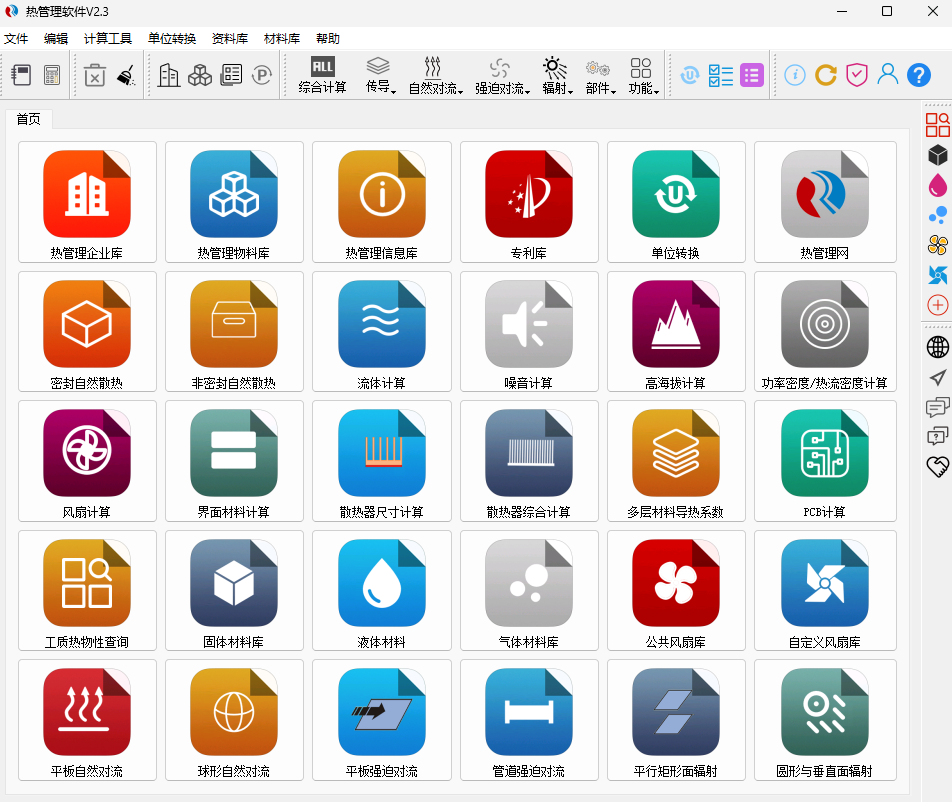Click the 综合计算 ALL toolbar icon

322,75
